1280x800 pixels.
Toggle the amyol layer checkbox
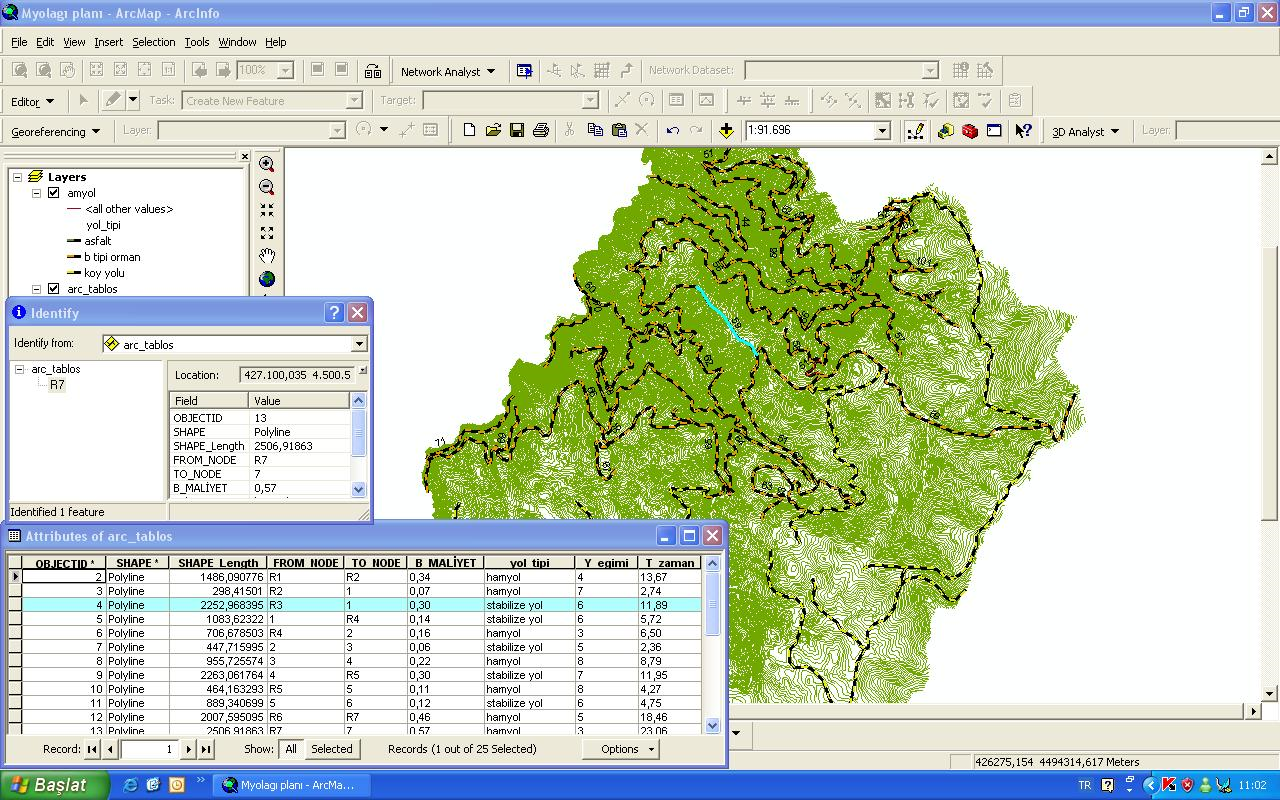(54, 193)
